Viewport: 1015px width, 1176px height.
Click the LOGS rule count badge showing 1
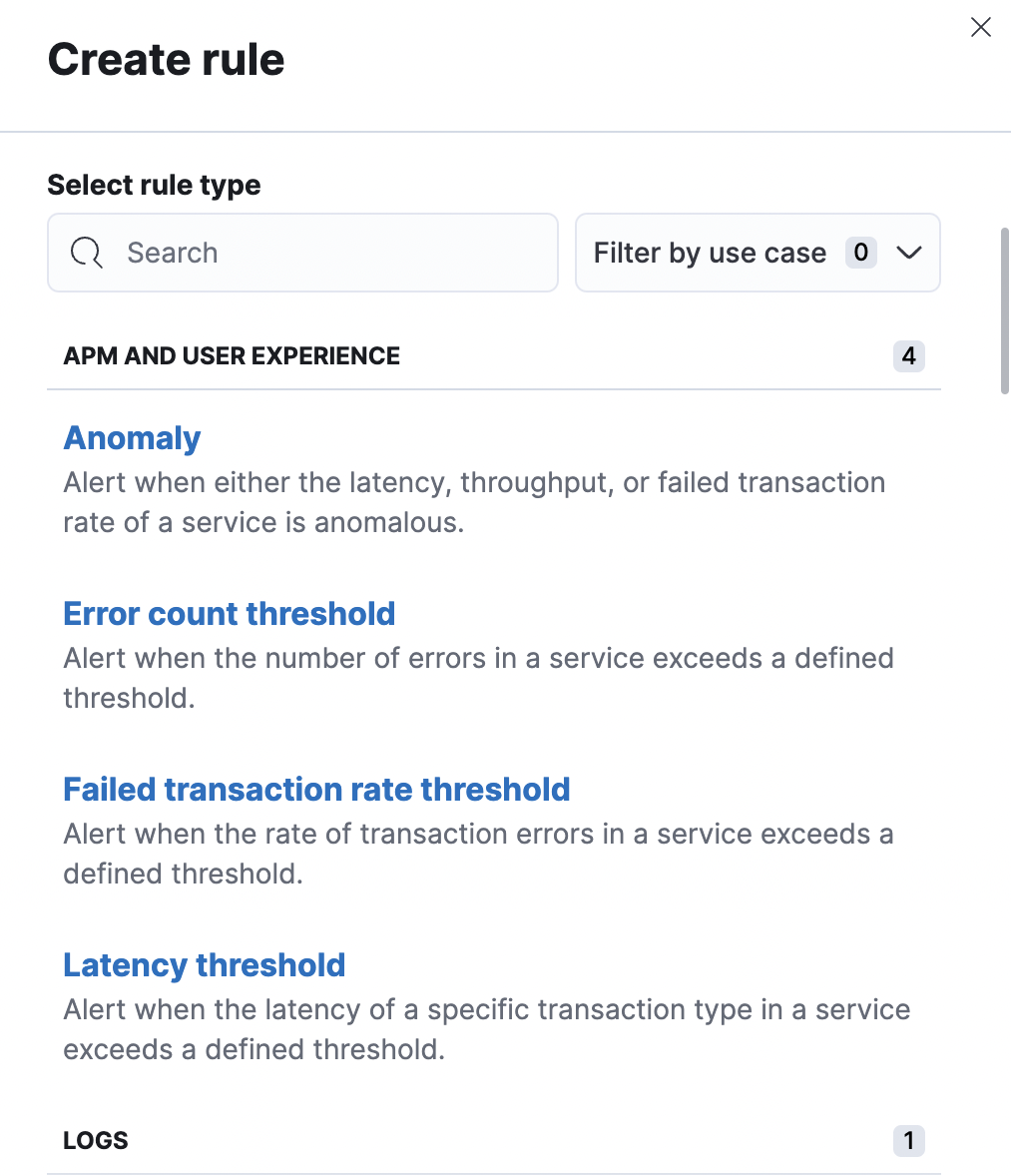[x=908, y=1141]
